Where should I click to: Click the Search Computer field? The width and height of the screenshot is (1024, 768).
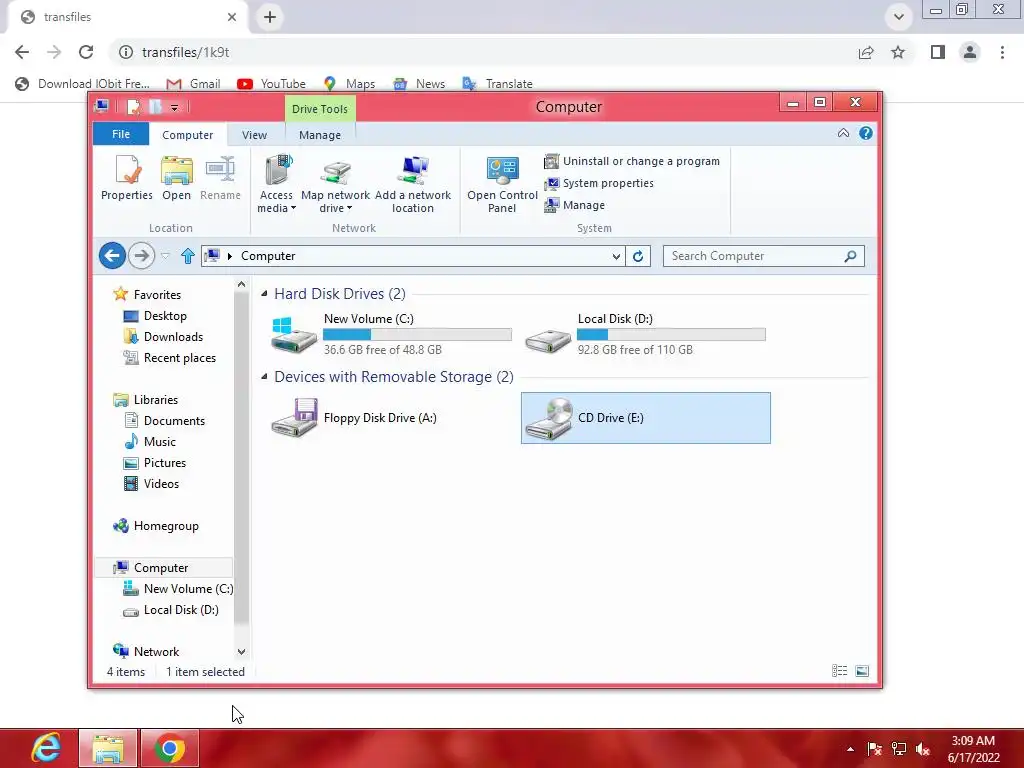763,256
